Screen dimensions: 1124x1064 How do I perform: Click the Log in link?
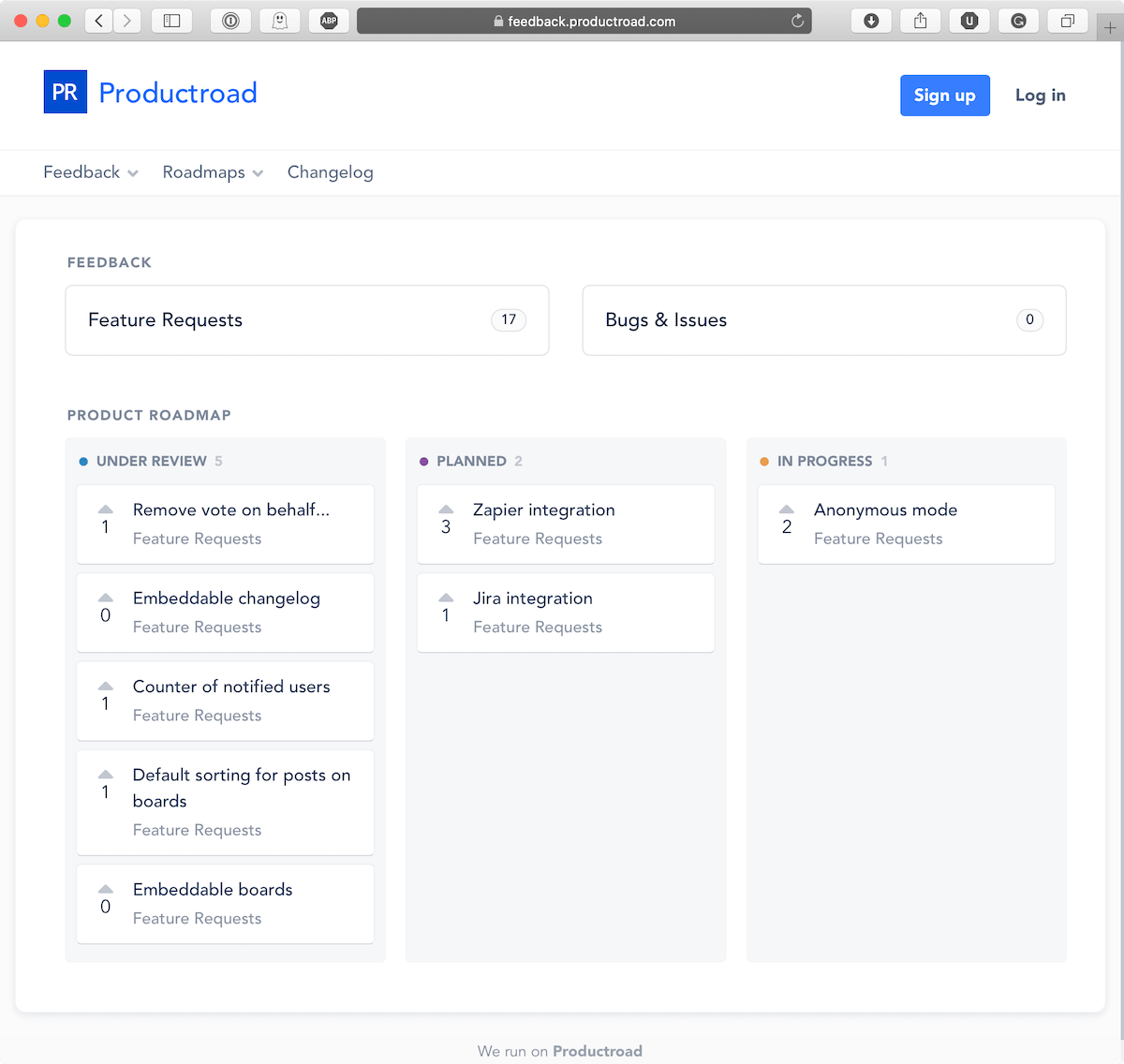1041,96
